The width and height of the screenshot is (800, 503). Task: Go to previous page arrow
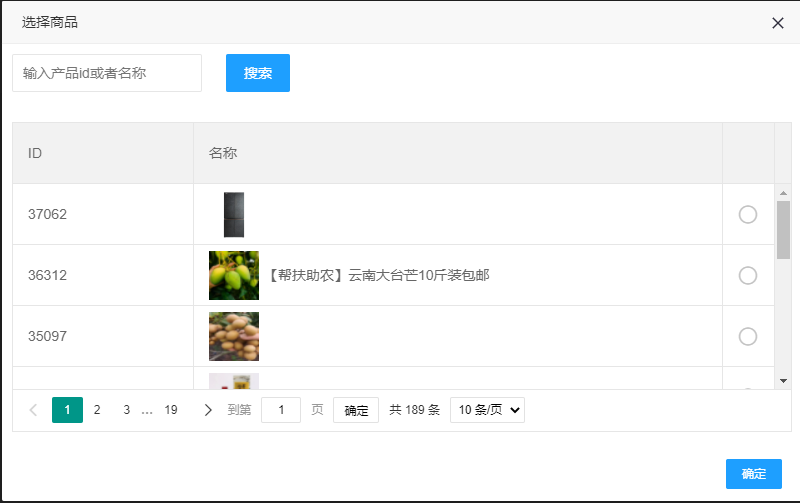pyautogui.click(x=34, y=410)
